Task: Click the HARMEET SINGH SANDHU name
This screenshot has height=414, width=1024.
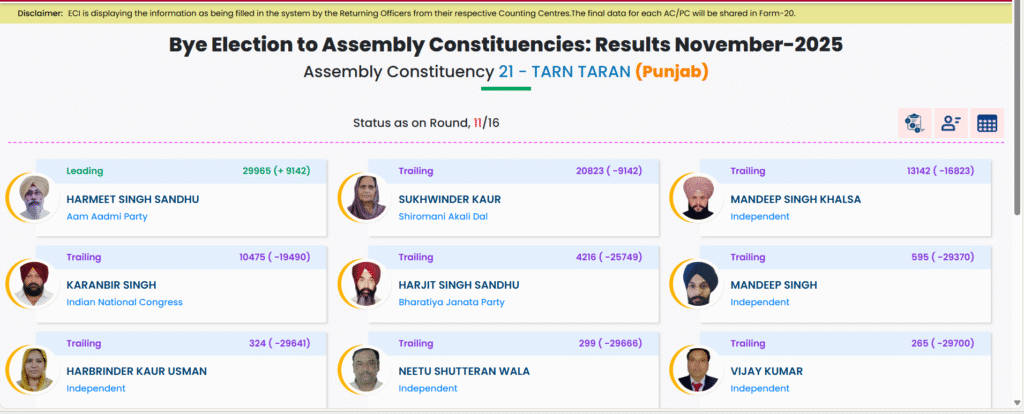Action: click(133, 199)
